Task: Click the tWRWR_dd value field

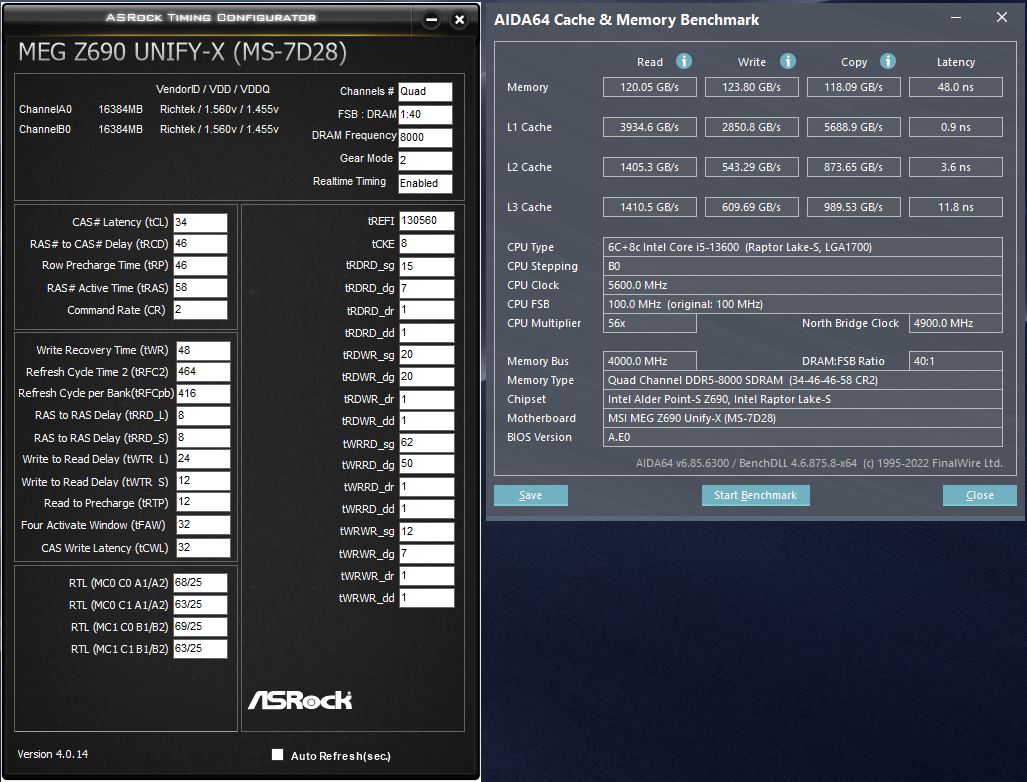Action: click(426, 597)
